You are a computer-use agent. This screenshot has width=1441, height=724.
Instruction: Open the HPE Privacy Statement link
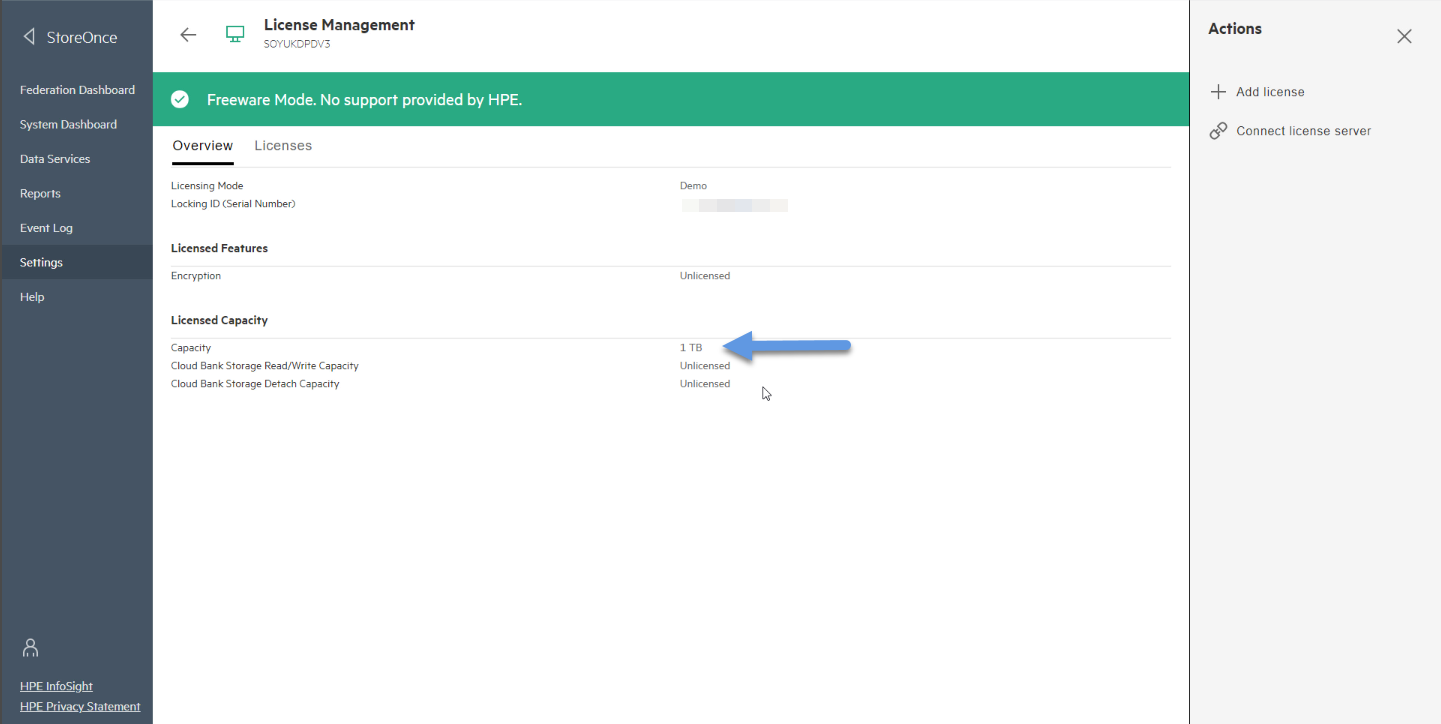(80, 706)
